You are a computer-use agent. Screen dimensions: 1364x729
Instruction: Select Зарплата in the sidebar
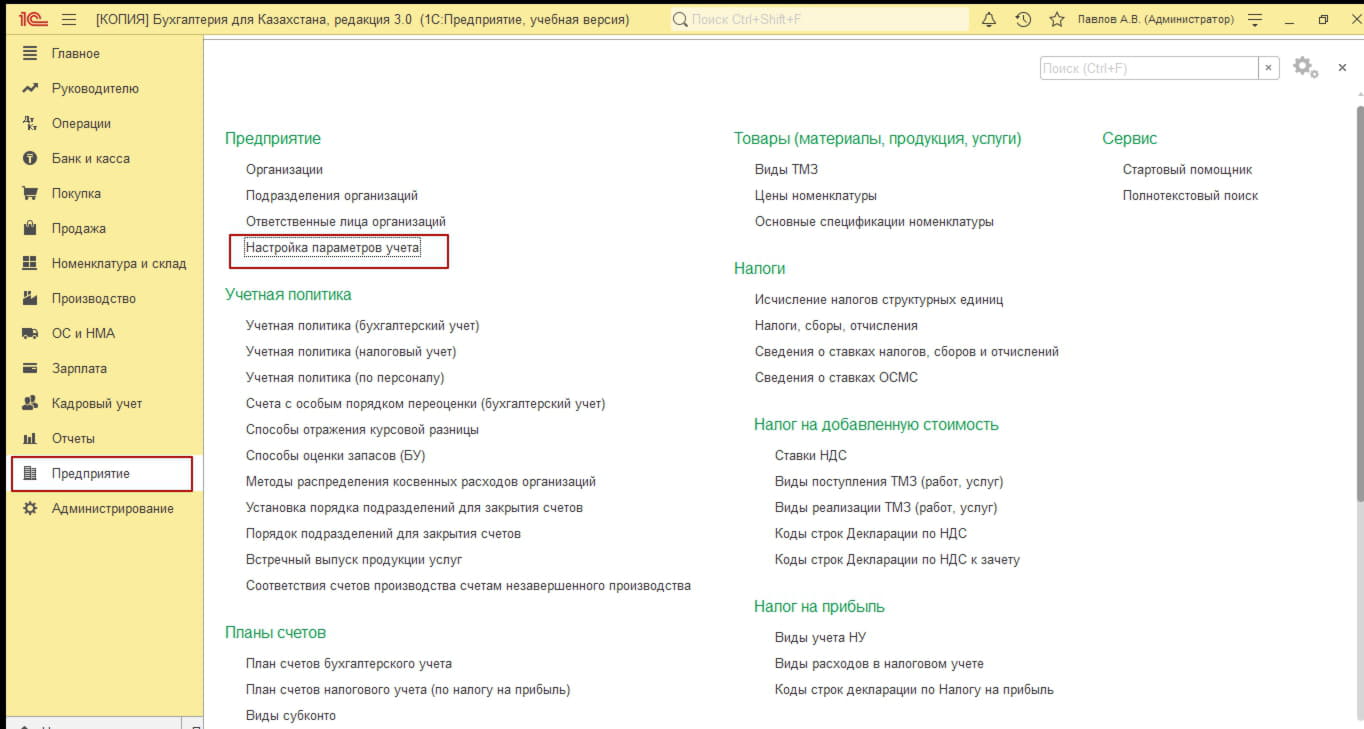click(79, 368)
